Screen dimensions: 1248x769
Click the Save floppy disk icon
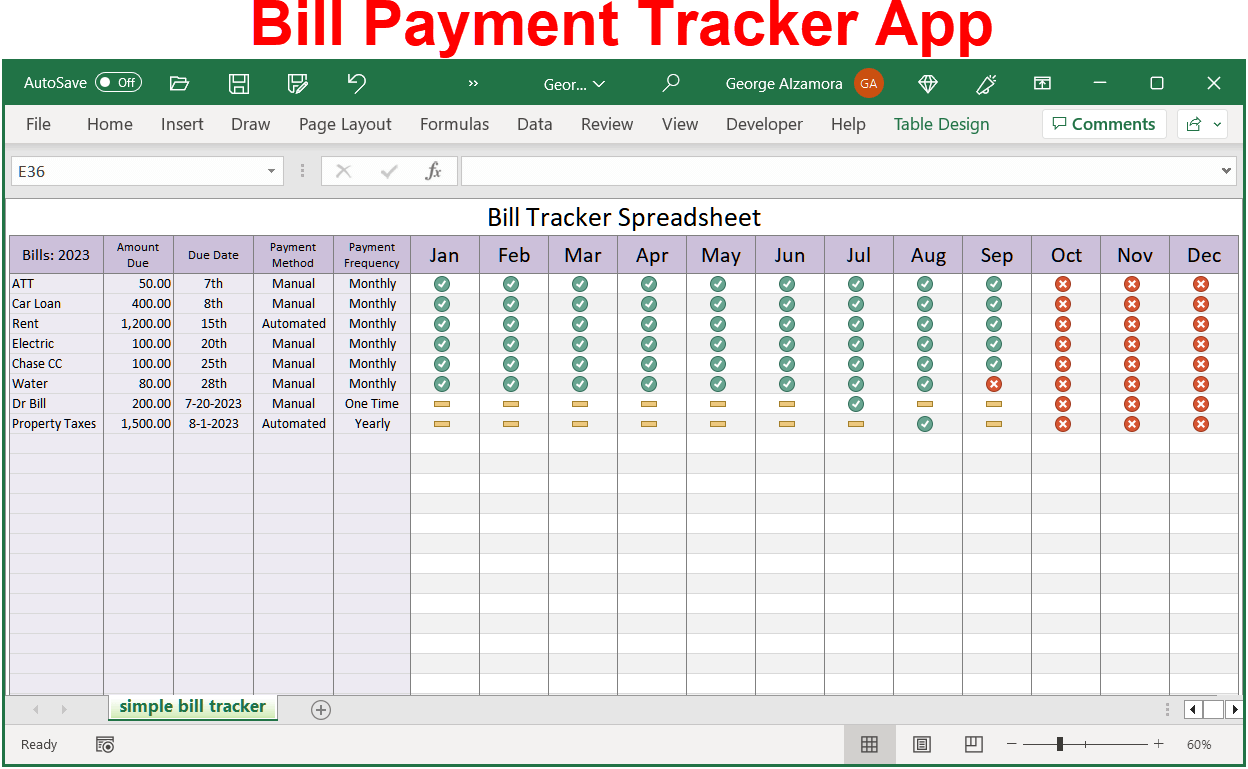pos(239,84)
